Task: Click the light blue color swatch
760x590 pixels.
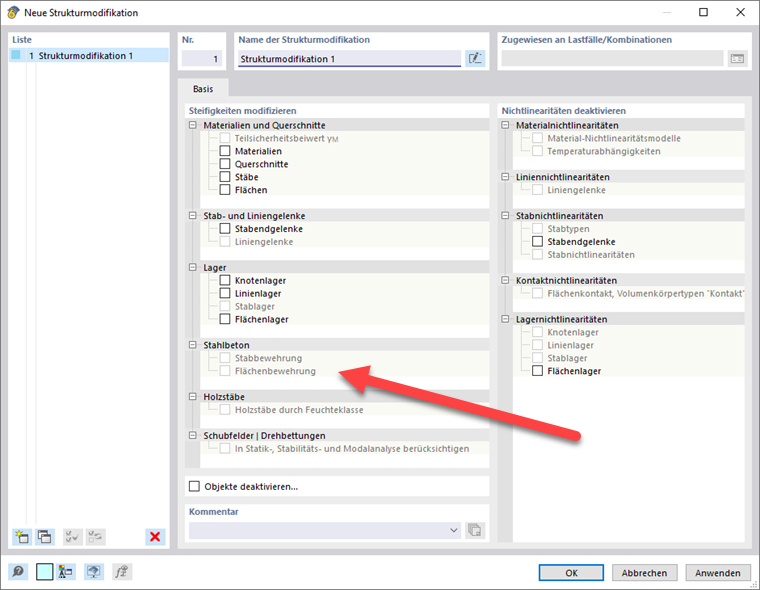Action: tap(44, 573)
